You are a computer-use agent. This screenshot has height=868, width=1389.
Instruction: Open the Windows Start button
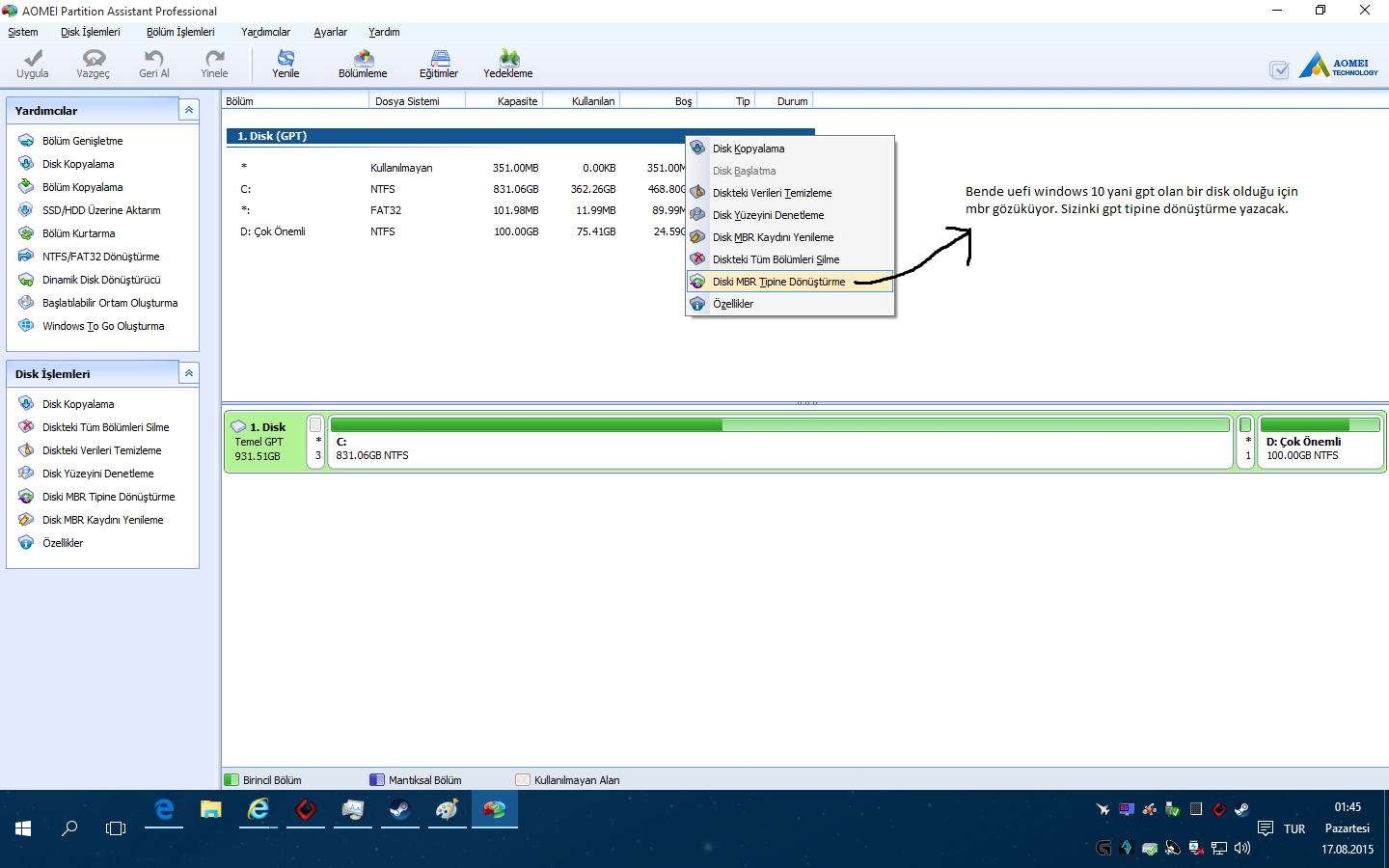pyautogui.click(x=23, y=828)
